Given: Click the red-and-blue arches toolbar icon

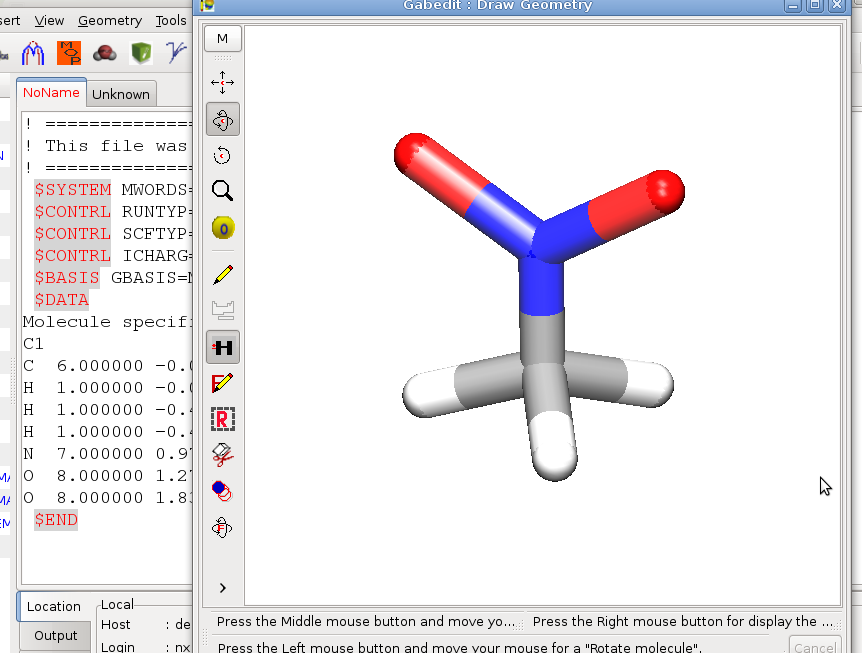Looking at the screenshot, I should pos(33,52).
